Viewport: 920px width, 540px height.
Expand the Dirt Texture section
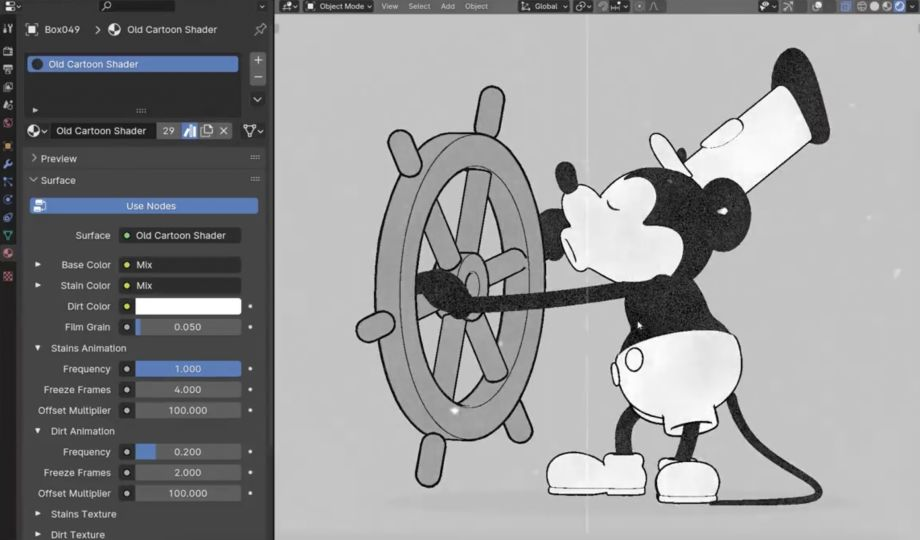38,534
